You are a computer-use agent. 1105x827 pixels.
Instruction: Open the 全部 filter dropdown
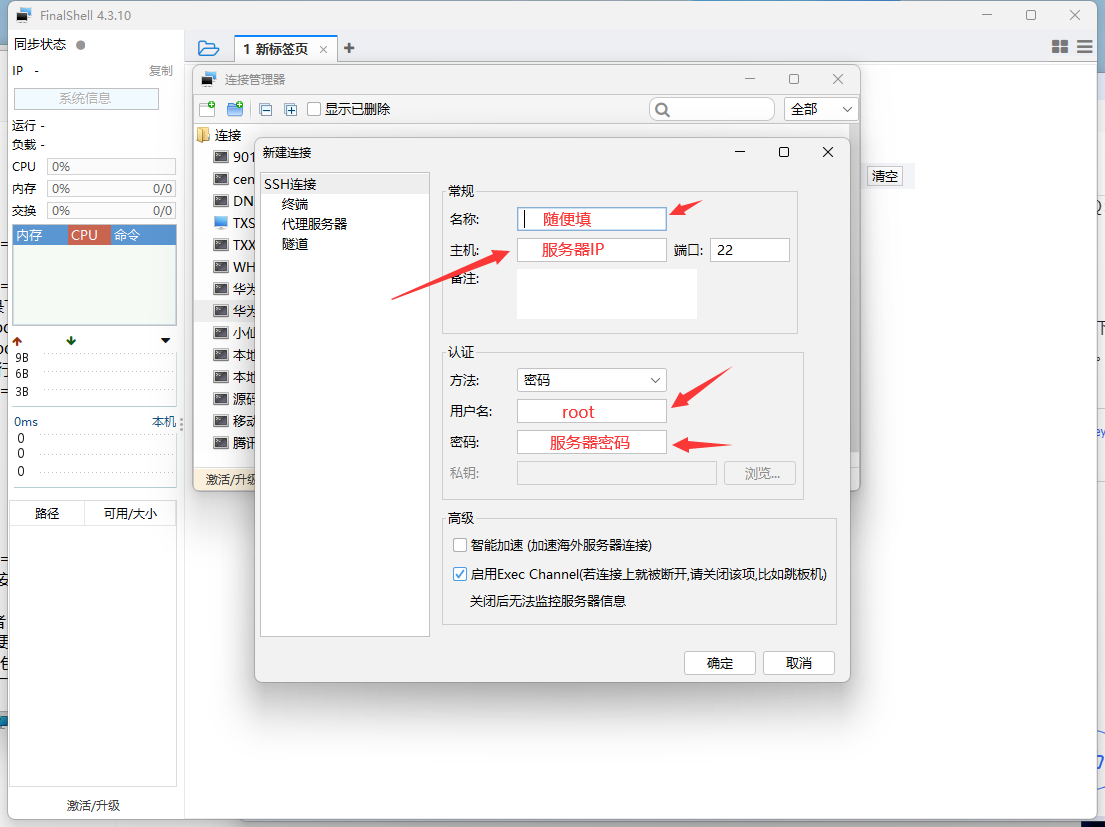(x=821, y=109)
